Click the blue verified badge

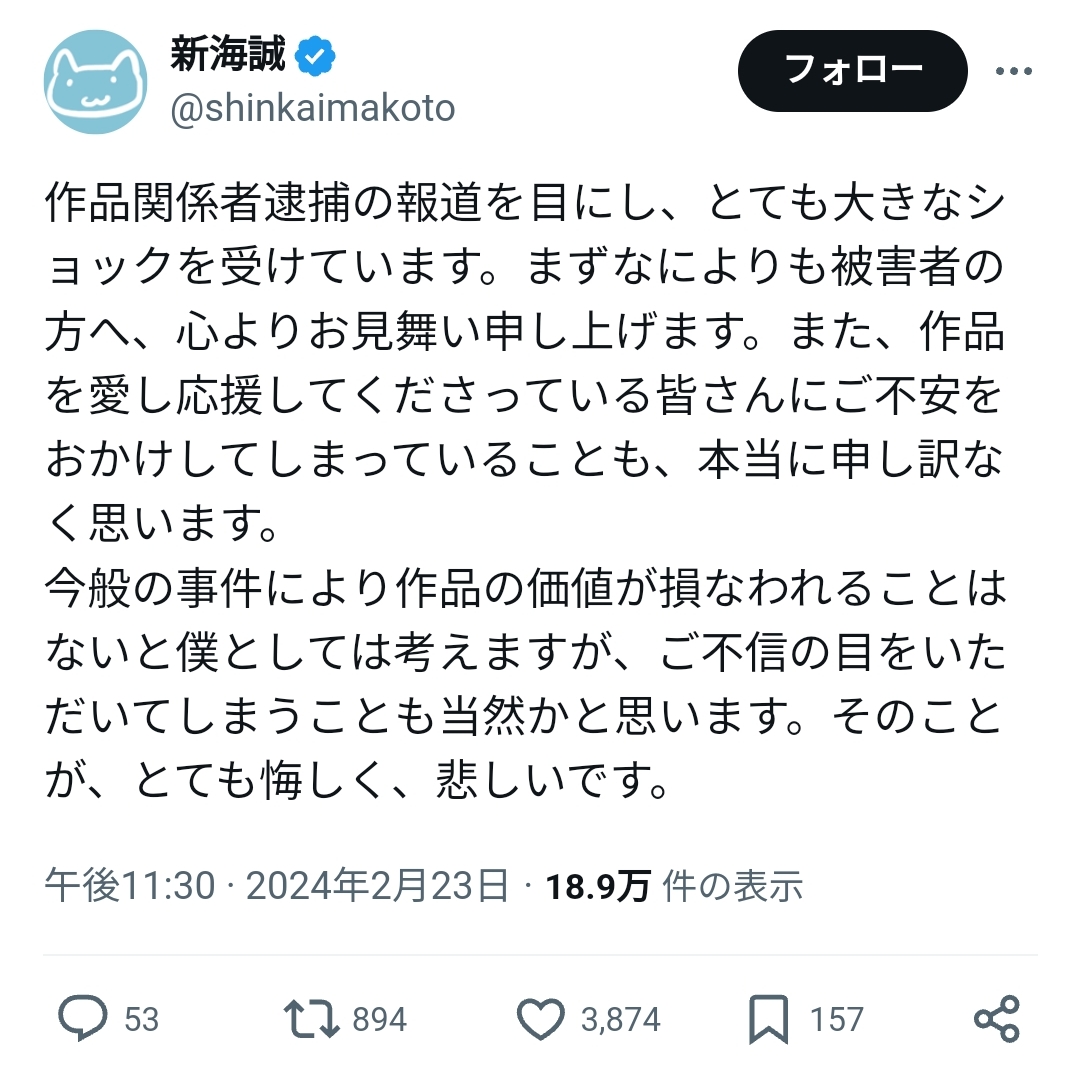coord(315,56)
